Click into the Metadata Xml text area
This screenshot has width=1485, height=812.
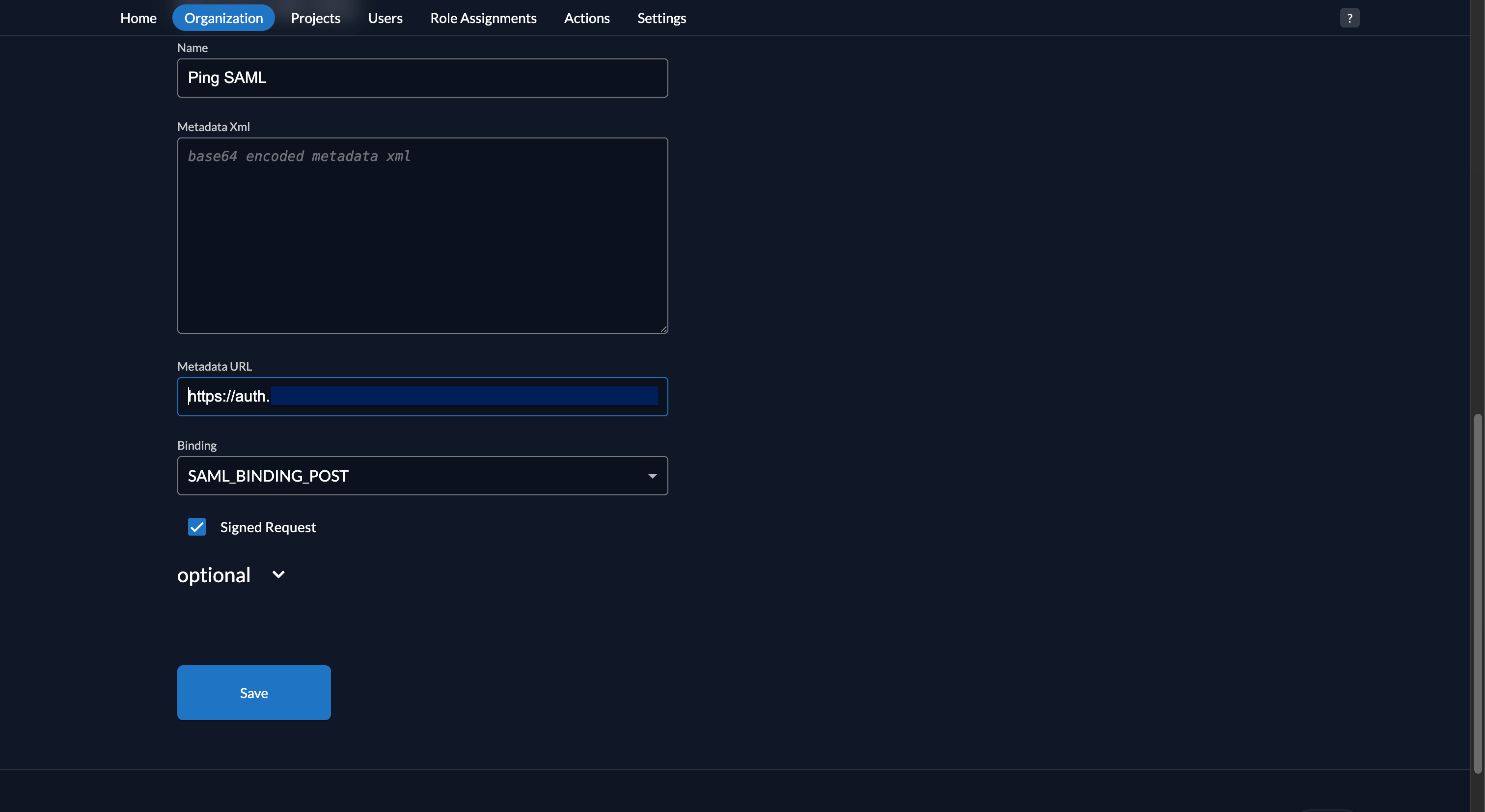click(422, 235)
